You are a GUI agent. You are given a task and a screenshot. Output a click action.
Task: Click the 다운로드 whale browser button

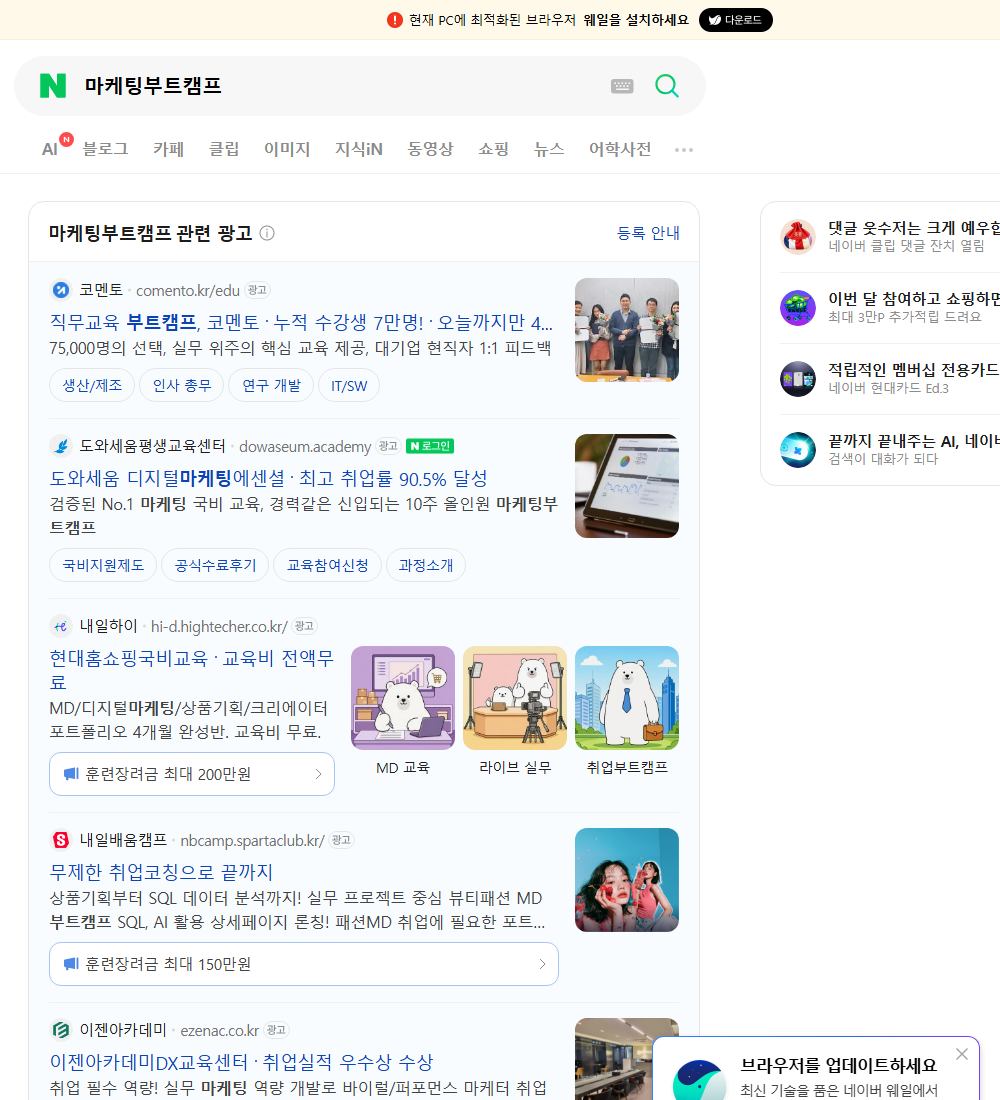point(735,20)
